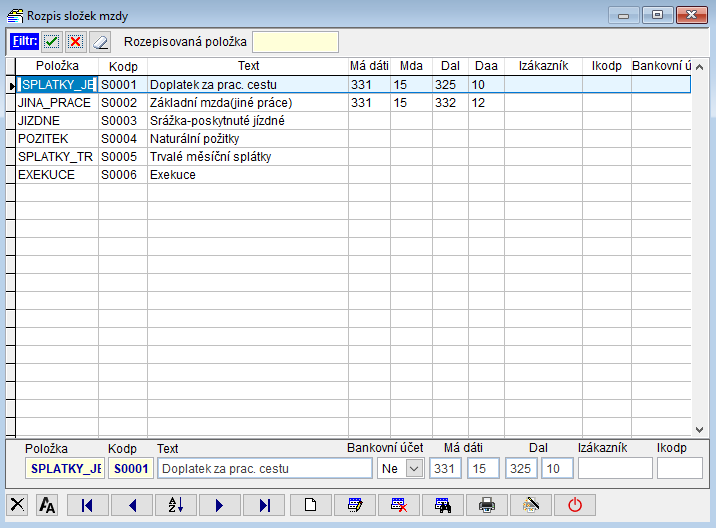Click the S0005 code cell
The image size is (716, 528).
123,157
